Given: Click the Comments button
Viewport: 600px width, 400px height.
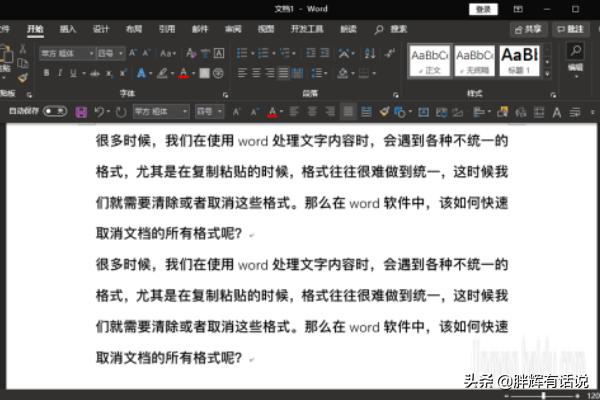Looking at the screenshot, I should (x=570, y=29).
